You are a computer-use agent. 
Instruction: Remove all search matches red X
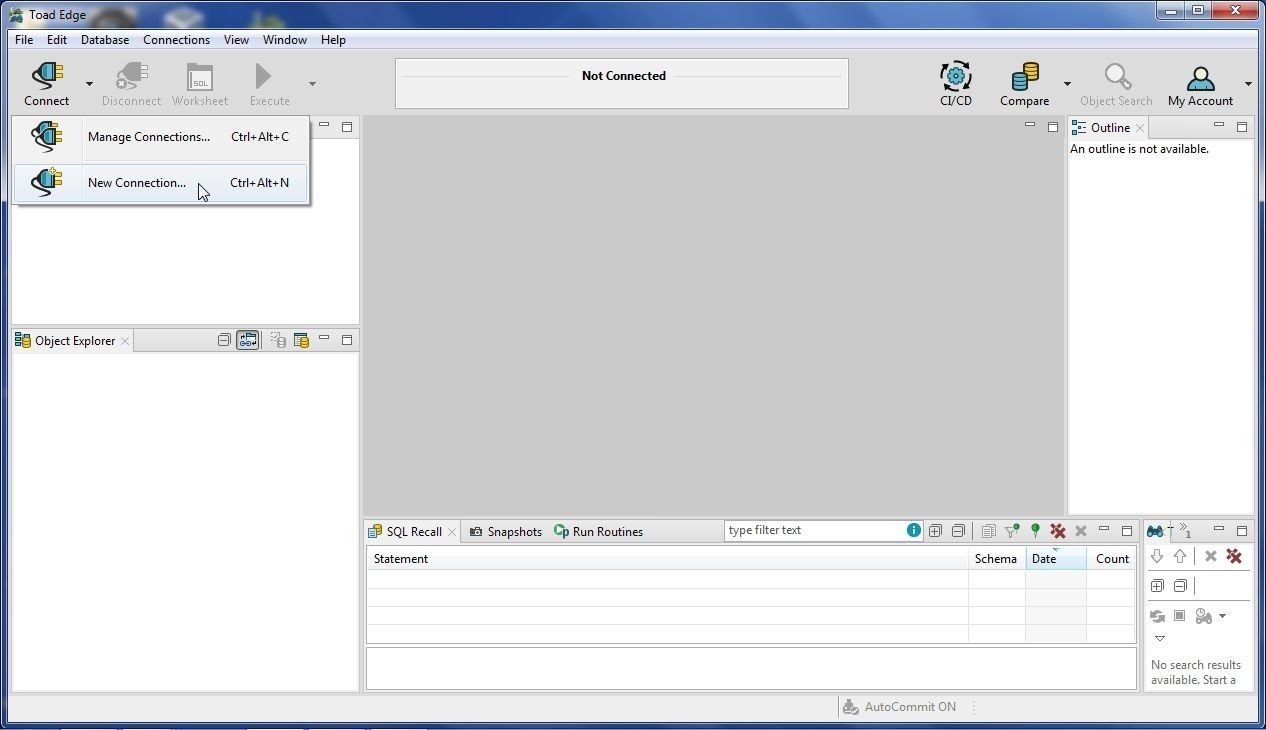[x=1234, y=557]
